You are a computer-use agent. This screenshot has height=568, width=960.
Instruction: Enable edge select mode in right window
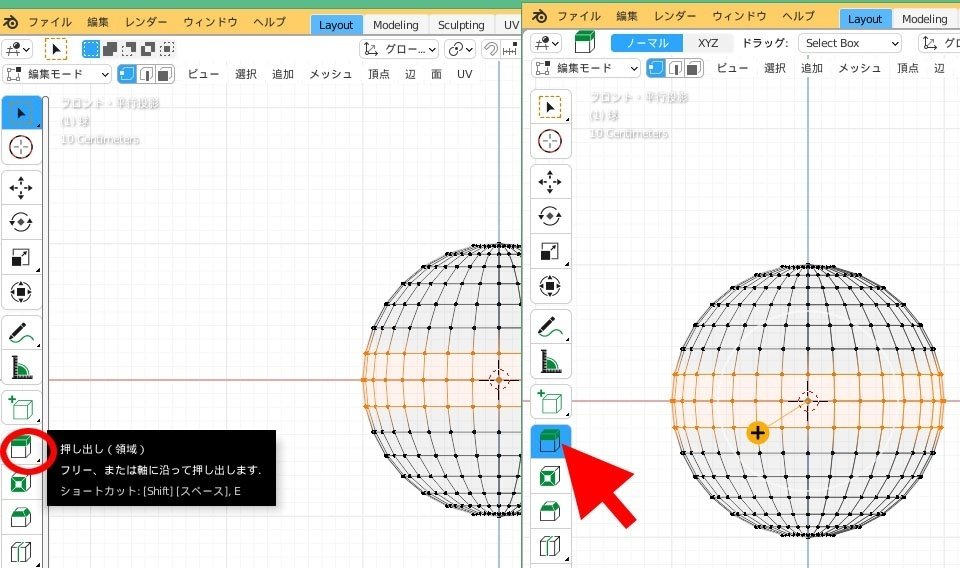(675, 68)
